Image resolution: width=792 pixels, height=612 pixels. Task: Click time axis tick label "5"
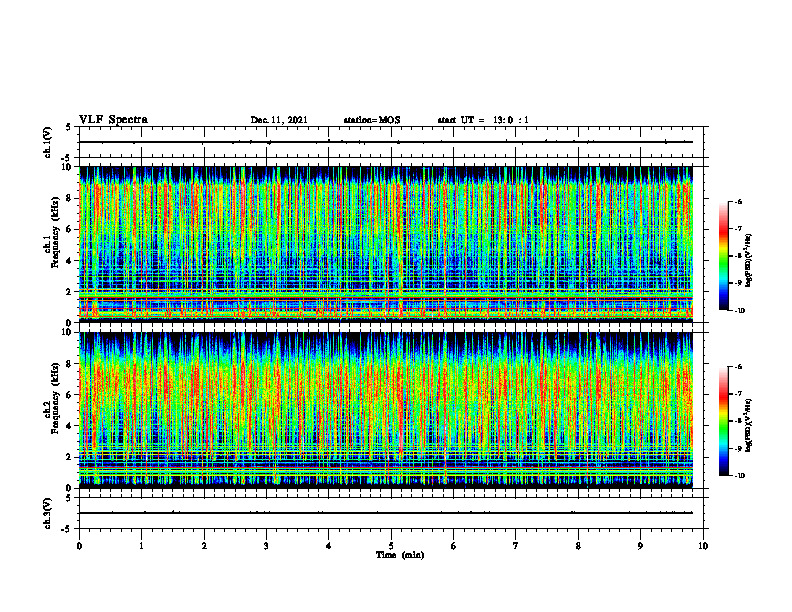(391, 546)
